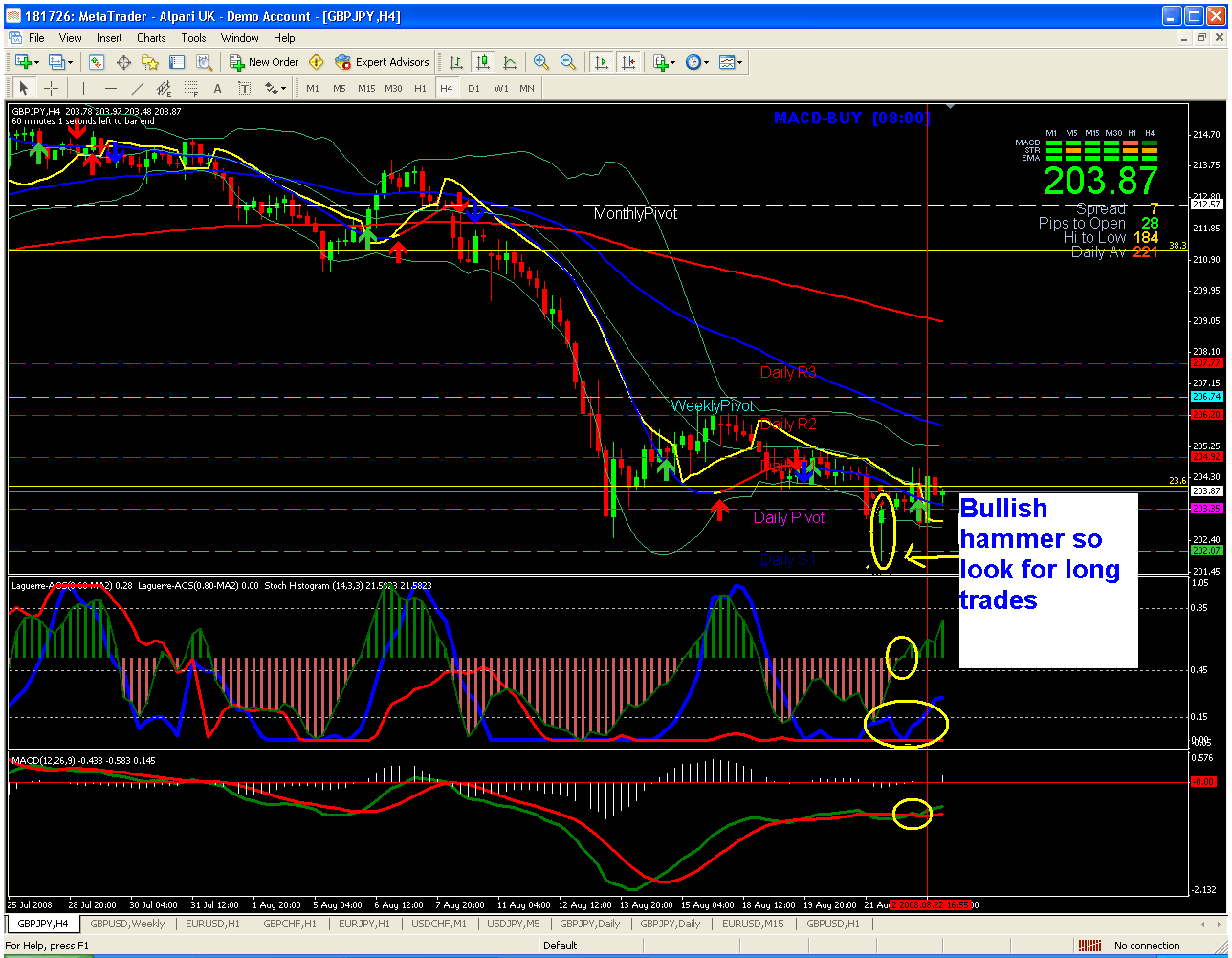
Task: Show the Market Watch window
Action: pyautogui.click(x=97, y=62)
